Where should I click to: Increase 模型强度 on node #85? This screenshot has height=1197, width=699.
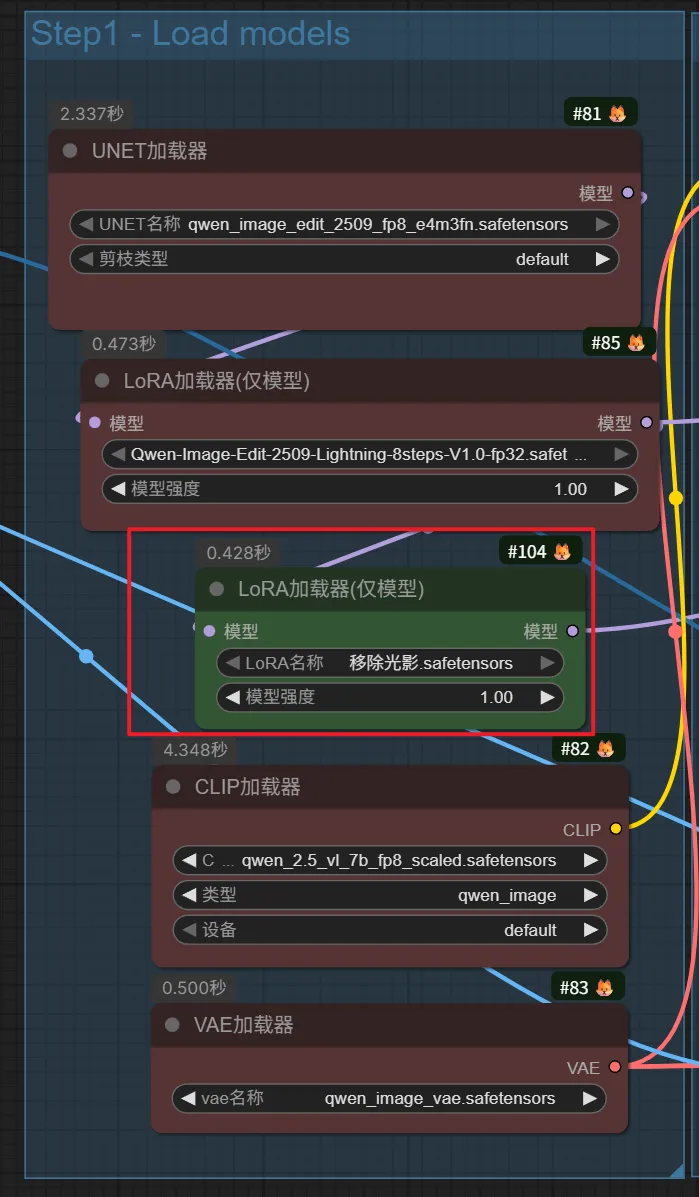tap(621, 489)
